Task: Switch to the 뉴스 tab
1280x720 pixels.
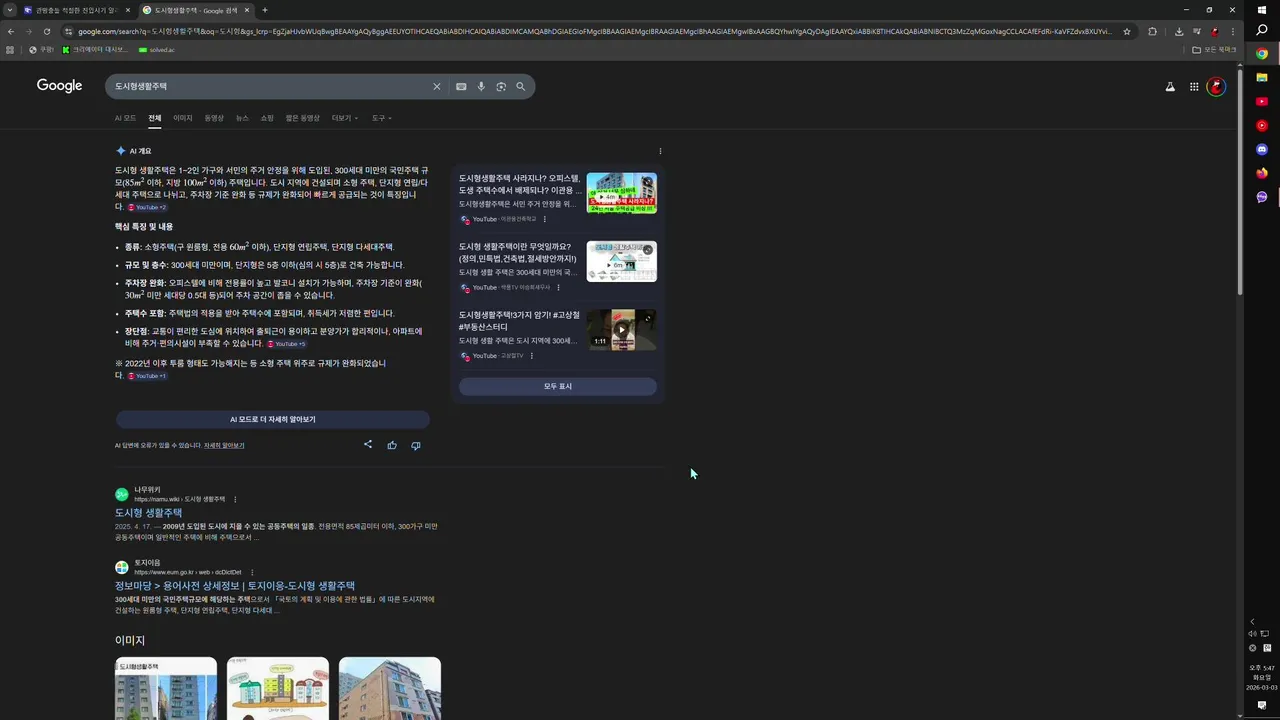Action: point(242,118)
